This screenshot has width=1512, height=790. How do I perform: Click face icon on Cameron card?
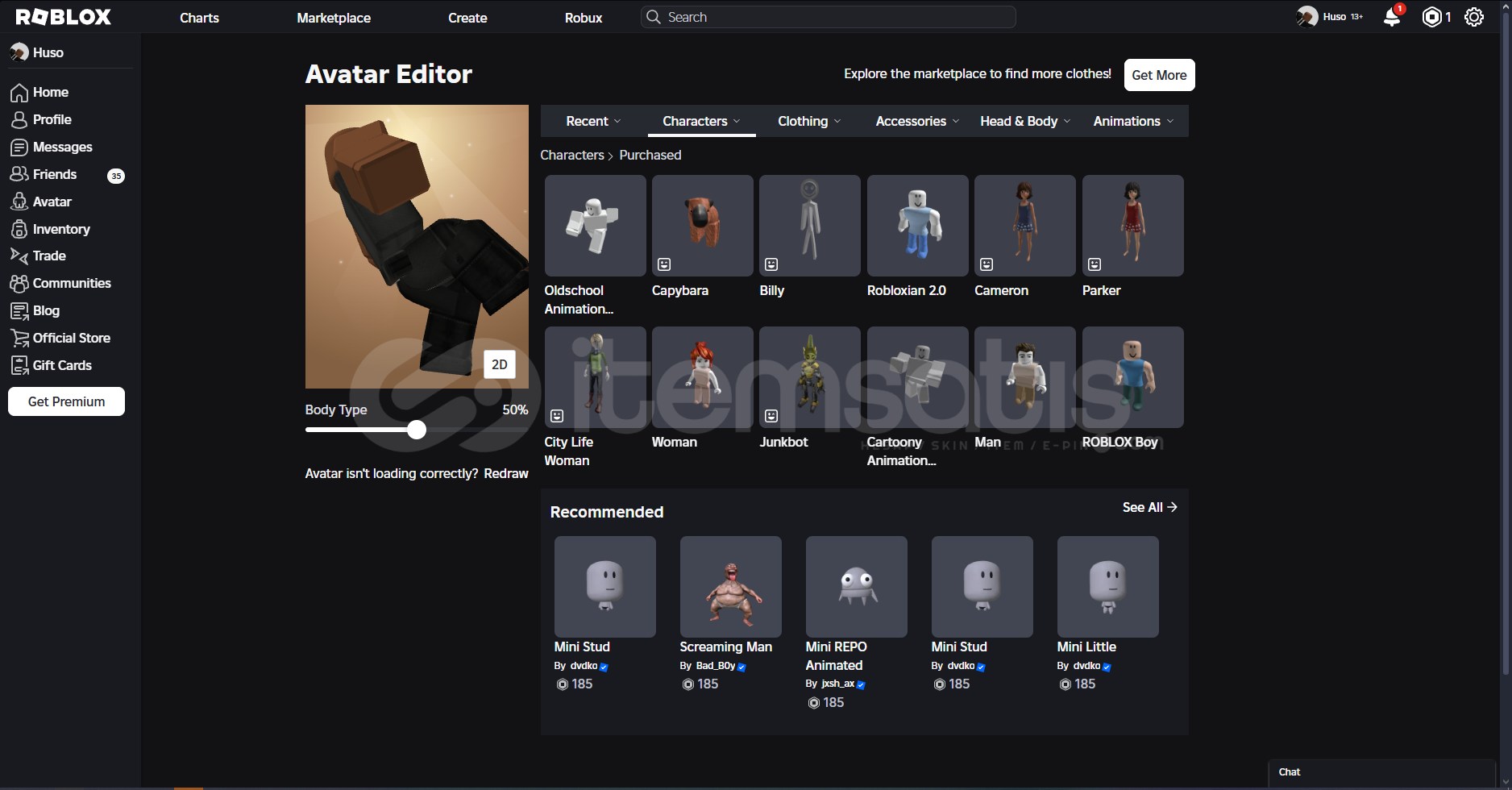(987, 264)
